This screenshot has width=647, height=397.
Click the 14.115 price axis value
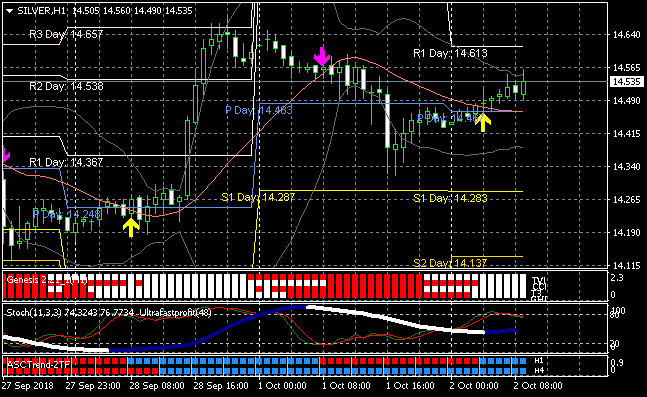[626, 266]
